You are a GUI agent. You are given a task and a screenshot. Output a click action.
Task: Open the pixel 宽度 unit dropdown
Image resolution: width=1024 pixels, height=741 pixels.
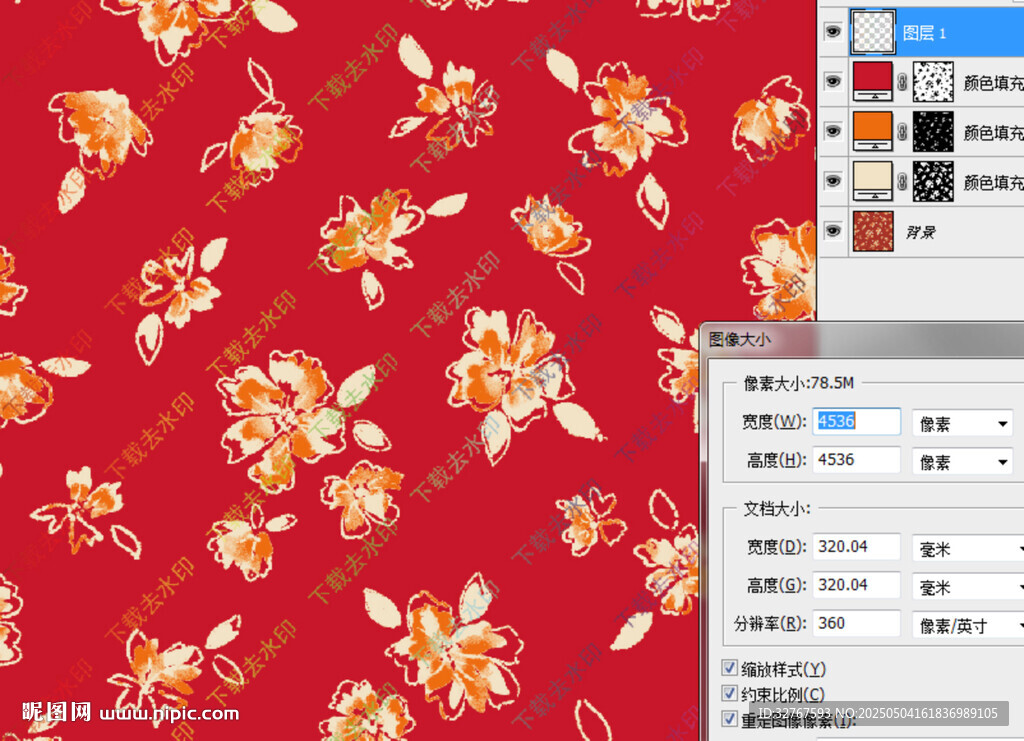pyautogui.click(x=962, y=423)
